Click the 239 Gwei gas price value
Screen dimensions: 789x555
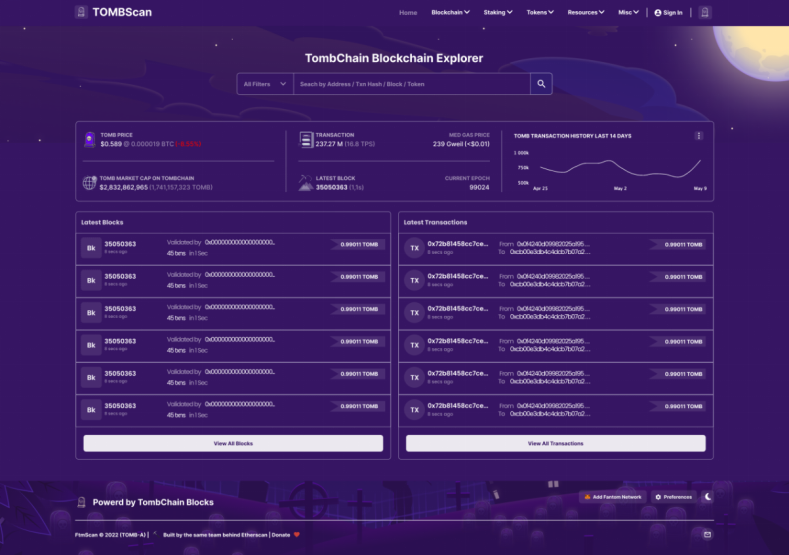(461, 144)
